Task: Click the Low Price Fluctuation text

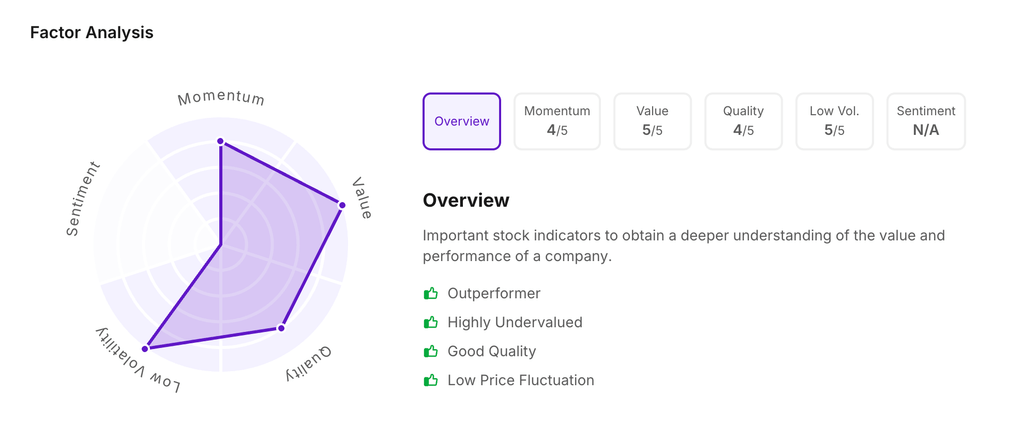Action: pyautogui.click(x=521, y=381)
